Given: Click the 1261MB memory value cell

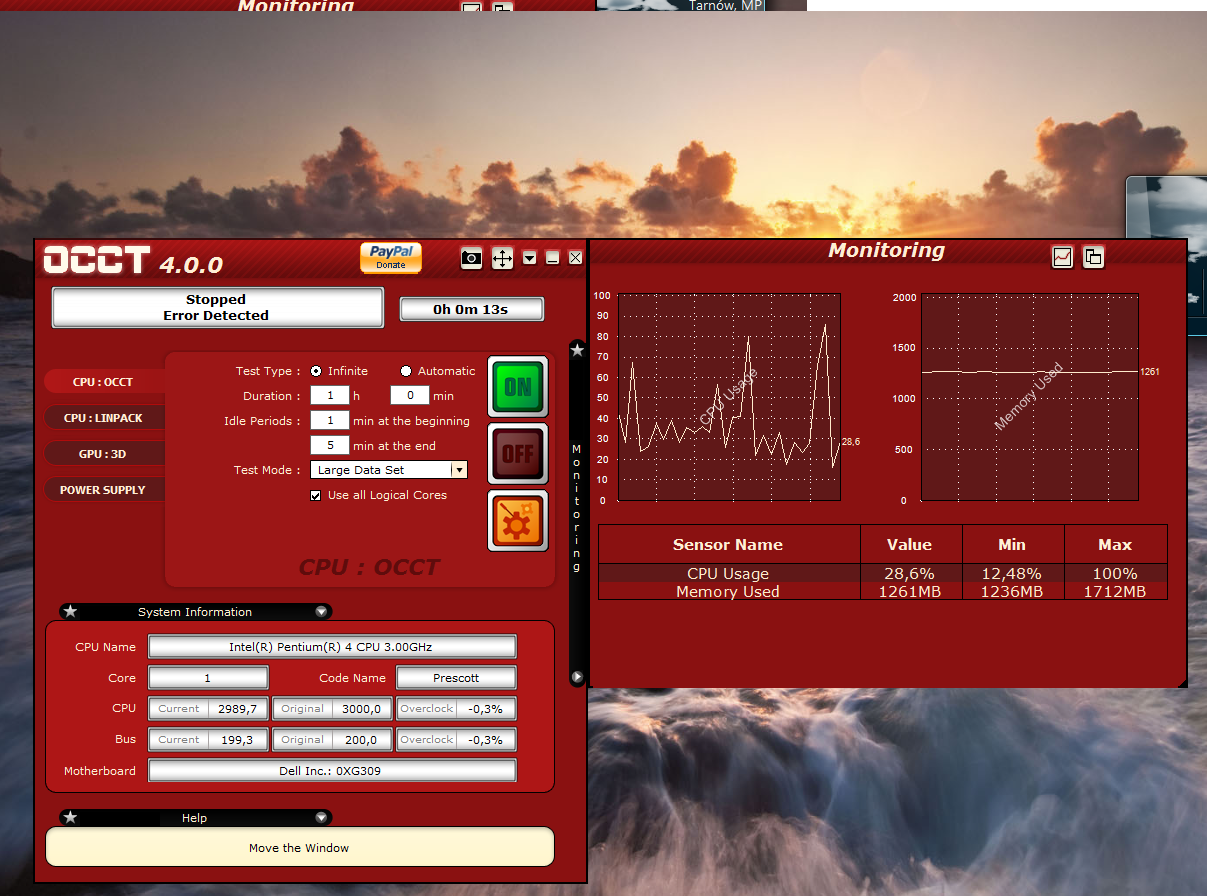Looking at the screenshot, I should point(910,592).
